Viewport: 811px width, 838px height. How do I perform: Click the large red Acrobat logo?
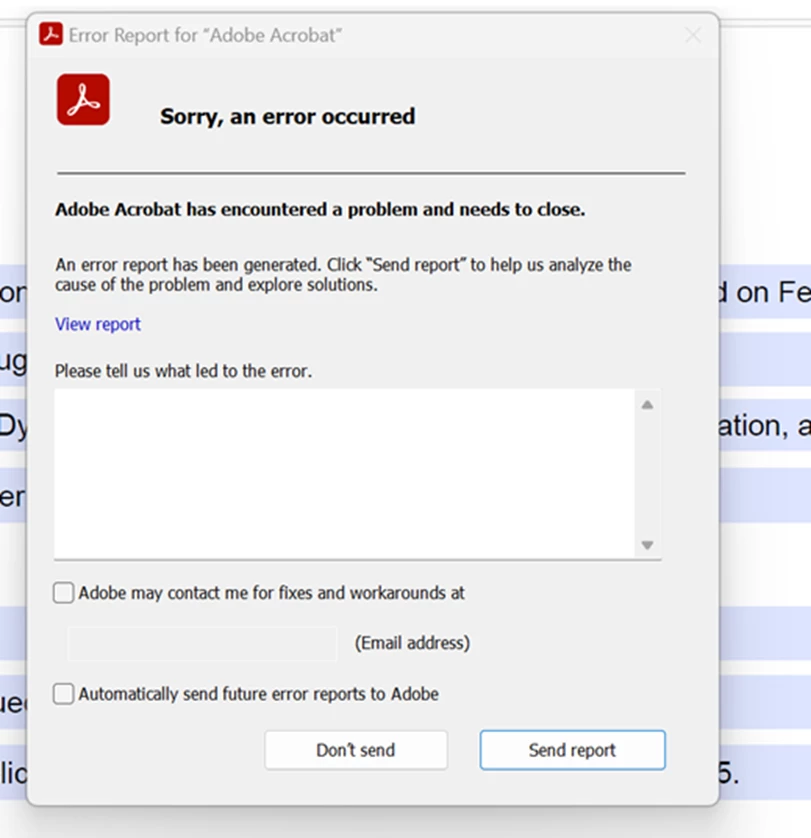83,99
